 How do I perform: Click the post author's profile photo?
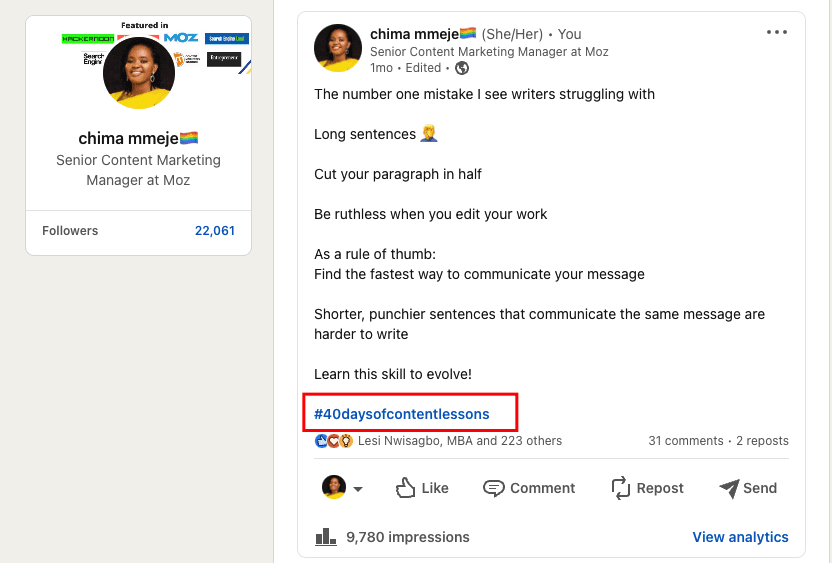point(338,48)
